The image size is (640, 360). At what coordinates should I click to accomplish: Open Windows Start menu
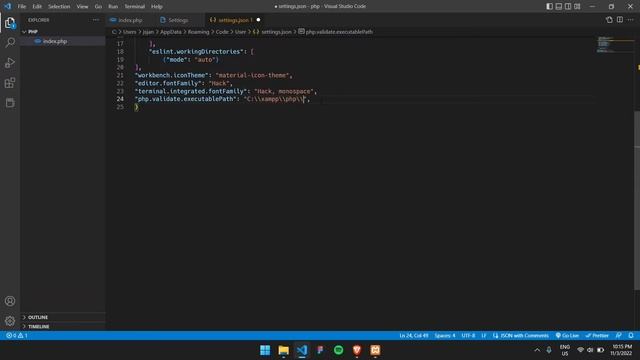(x=265, y=350)
